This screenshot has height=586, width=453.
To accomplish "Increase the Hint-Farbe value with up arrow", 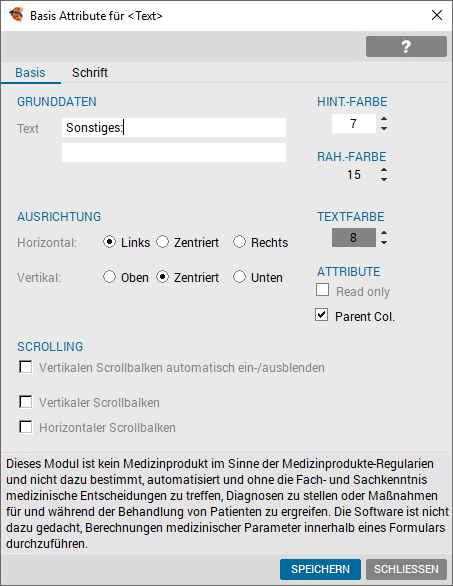I will click(x=384, y=119).
